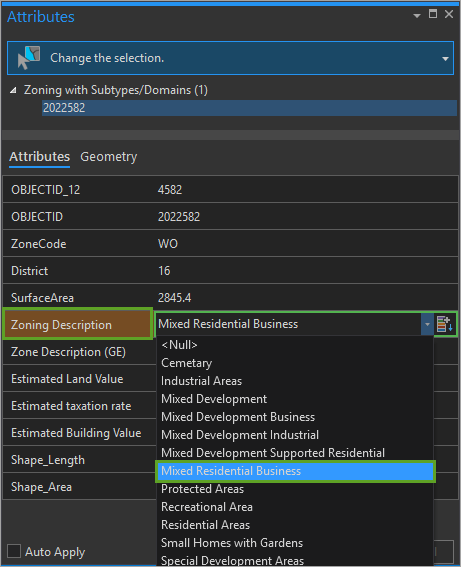Choose Mixed Development Industrial option
The width and height of the screenshot is (461, 567).
click(x=295, y=435)
